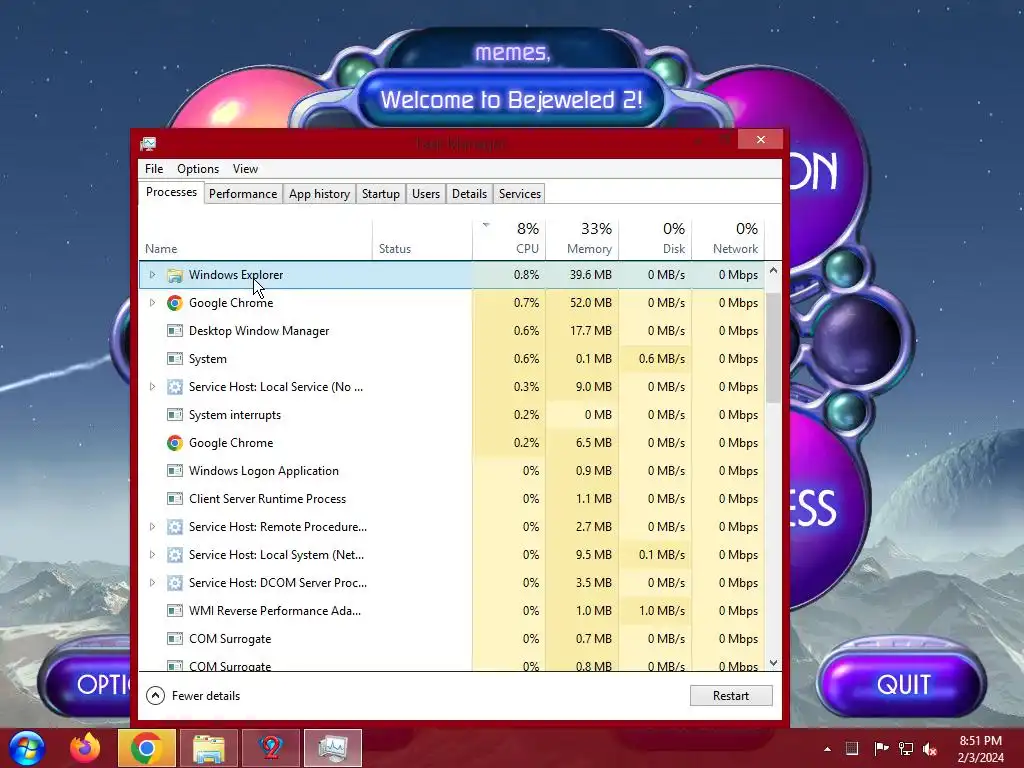Switch to the App history tab
This screenshot has width=1024, height=768.
click(x=319, y=194)
